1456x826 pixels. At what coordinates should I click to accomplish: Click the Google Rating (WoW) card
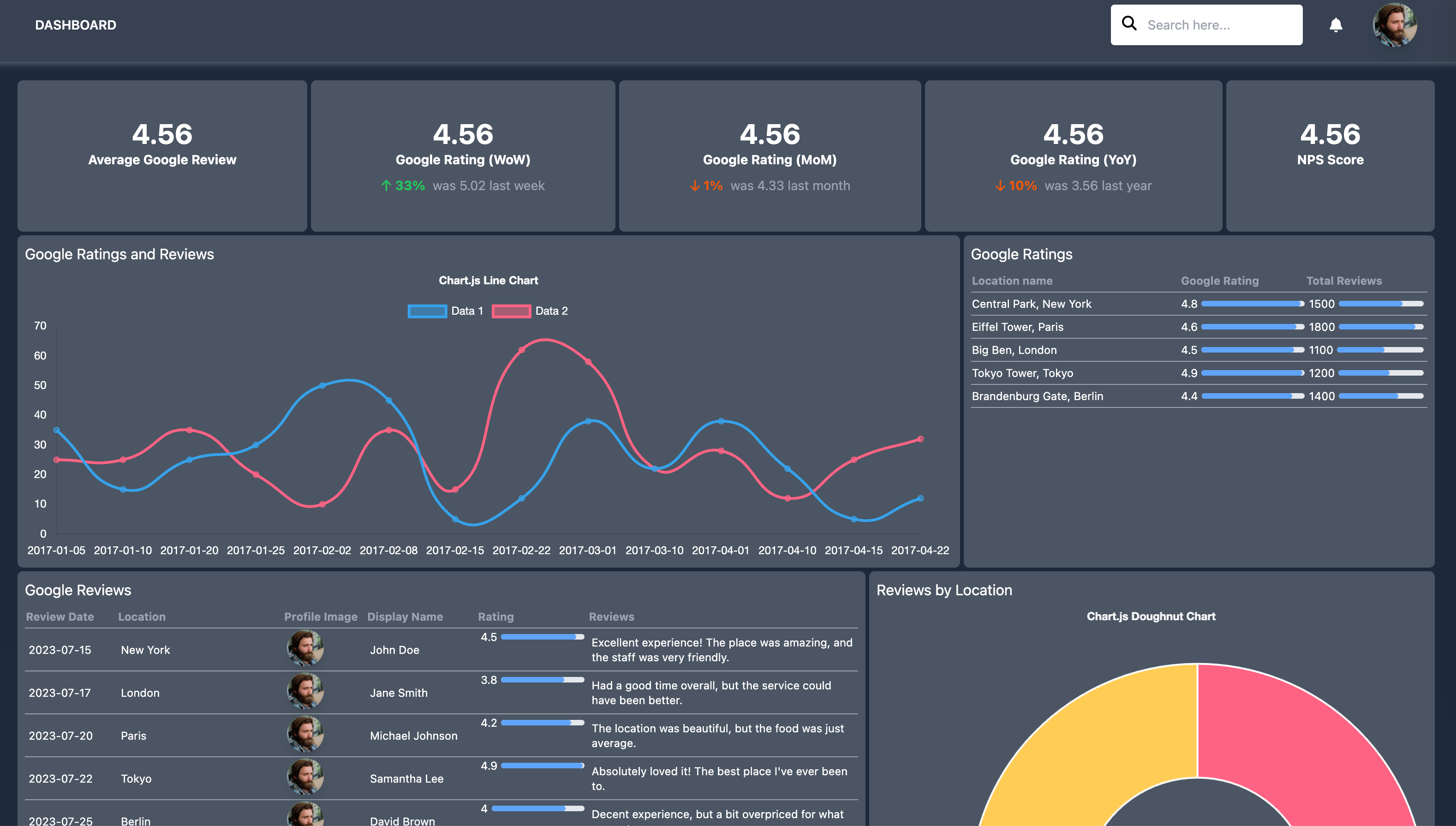point(463,156)
